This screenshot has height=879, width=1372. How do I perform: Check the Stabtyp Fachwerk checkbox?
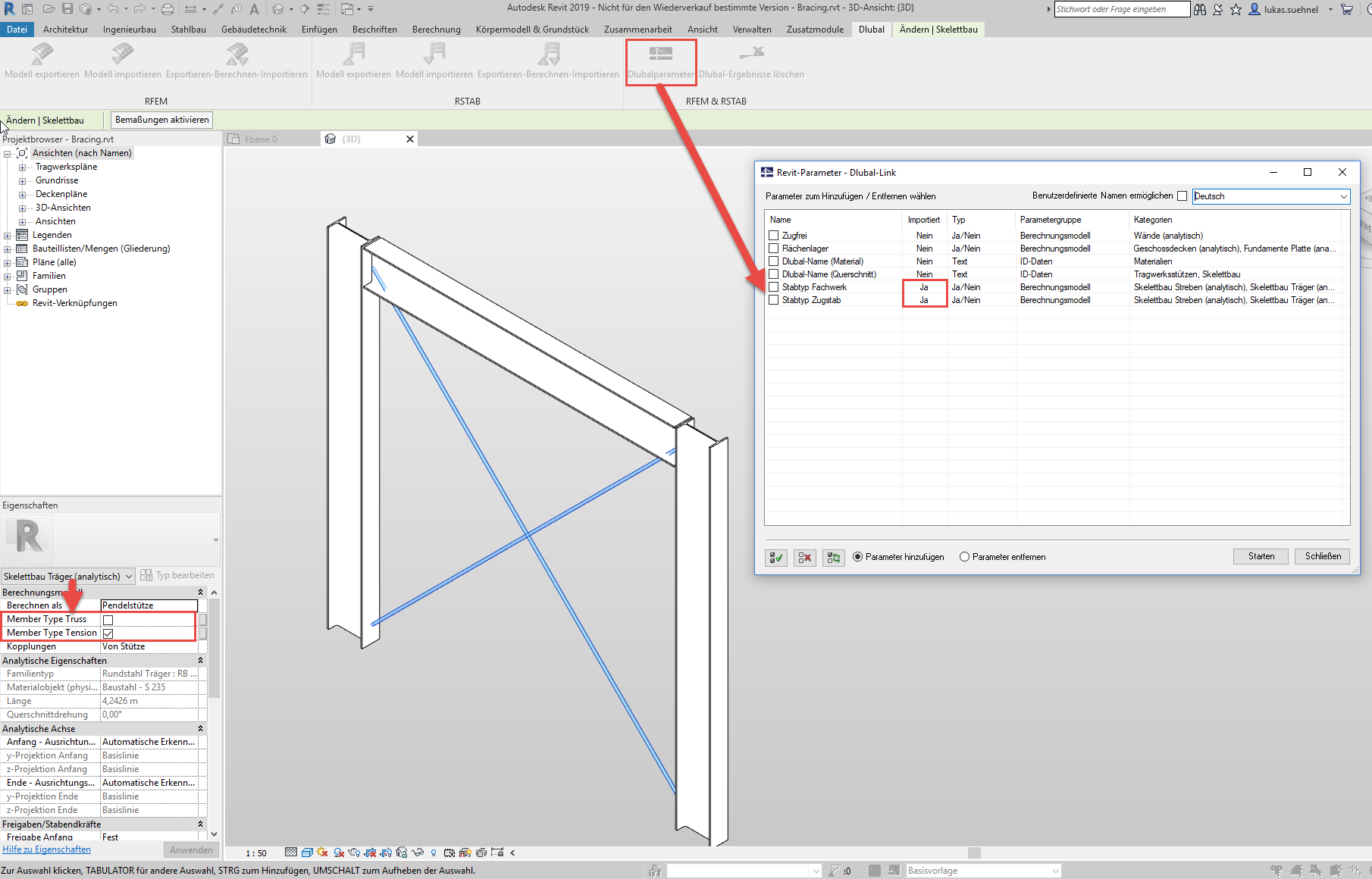tap(774, 287)
